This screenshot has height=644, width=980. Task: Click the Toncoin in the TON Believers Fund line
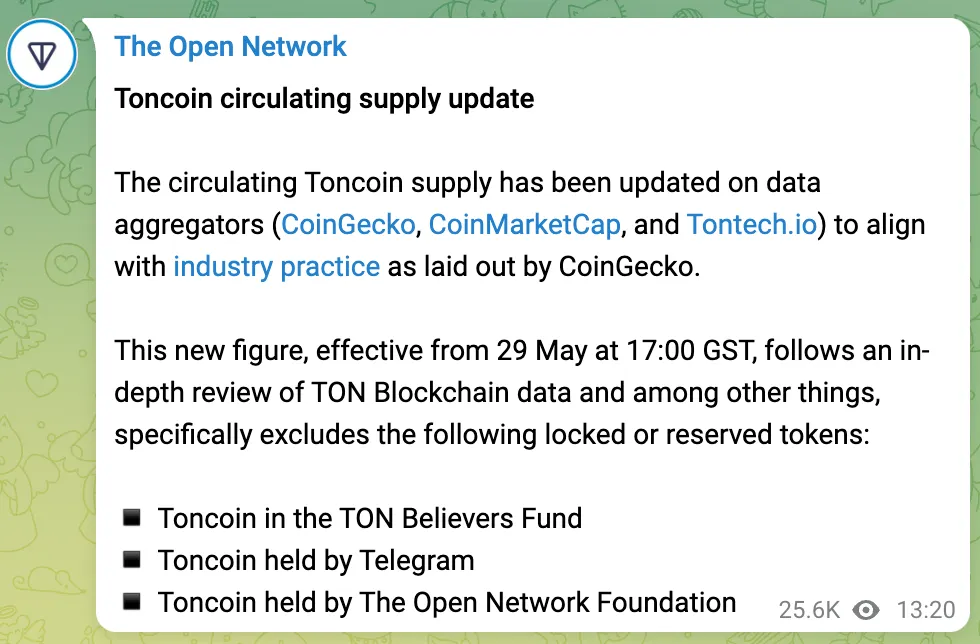pyautogui.click(x=369, y=518)
